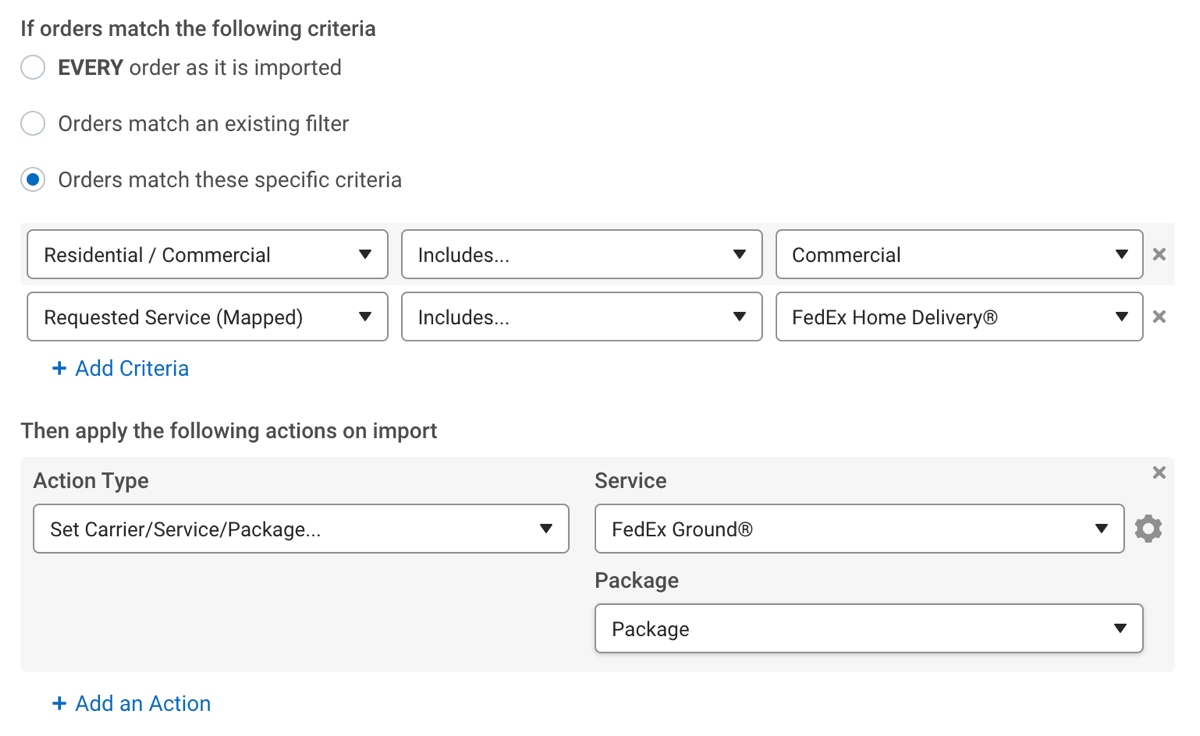Select EVERY order as it is imported
The height and width of the screenshot is (736, 1200).
pos(33,68)
